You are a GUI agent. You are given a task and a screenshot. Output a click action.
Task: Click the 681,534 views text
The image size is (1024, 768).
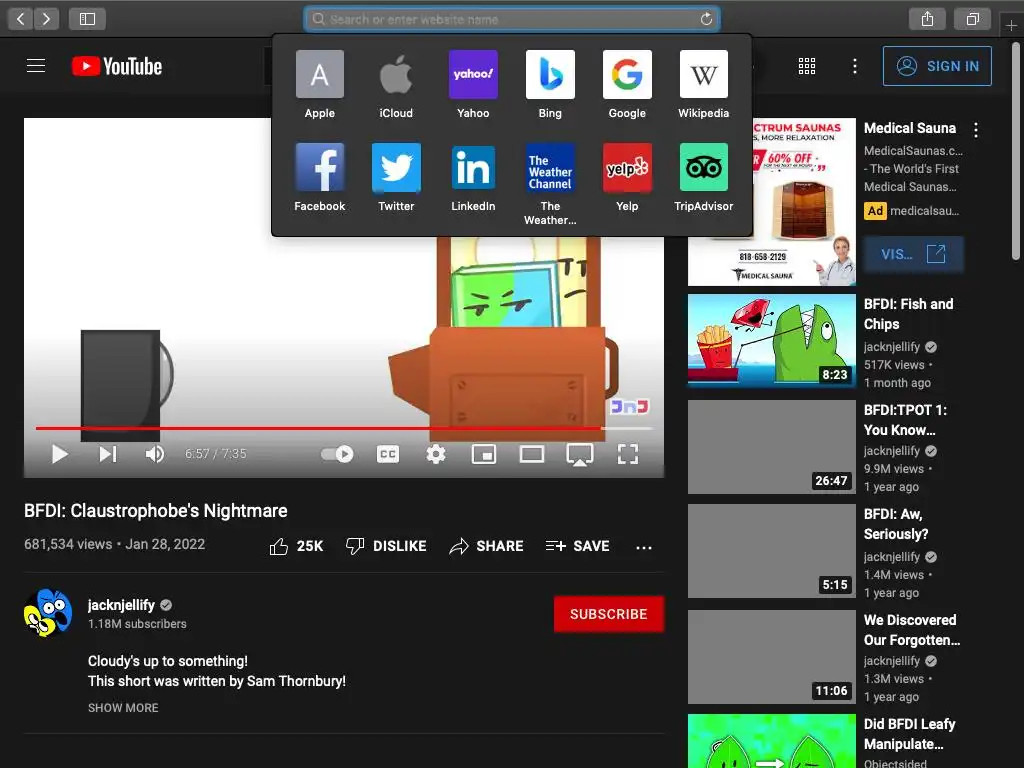[x=68, y=544]
